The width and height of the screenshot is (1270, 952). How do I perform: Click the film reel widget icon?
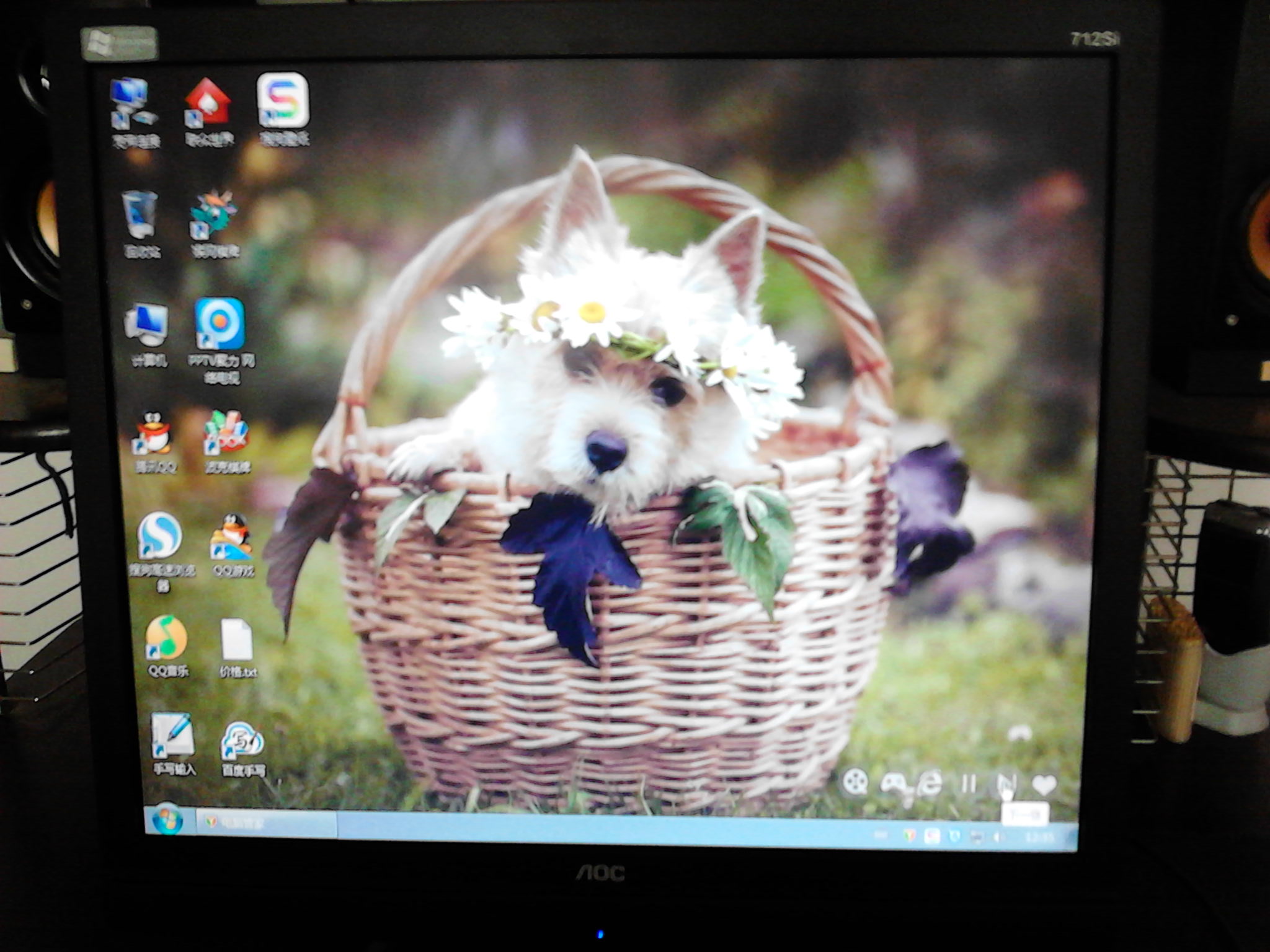coord(856,782)
